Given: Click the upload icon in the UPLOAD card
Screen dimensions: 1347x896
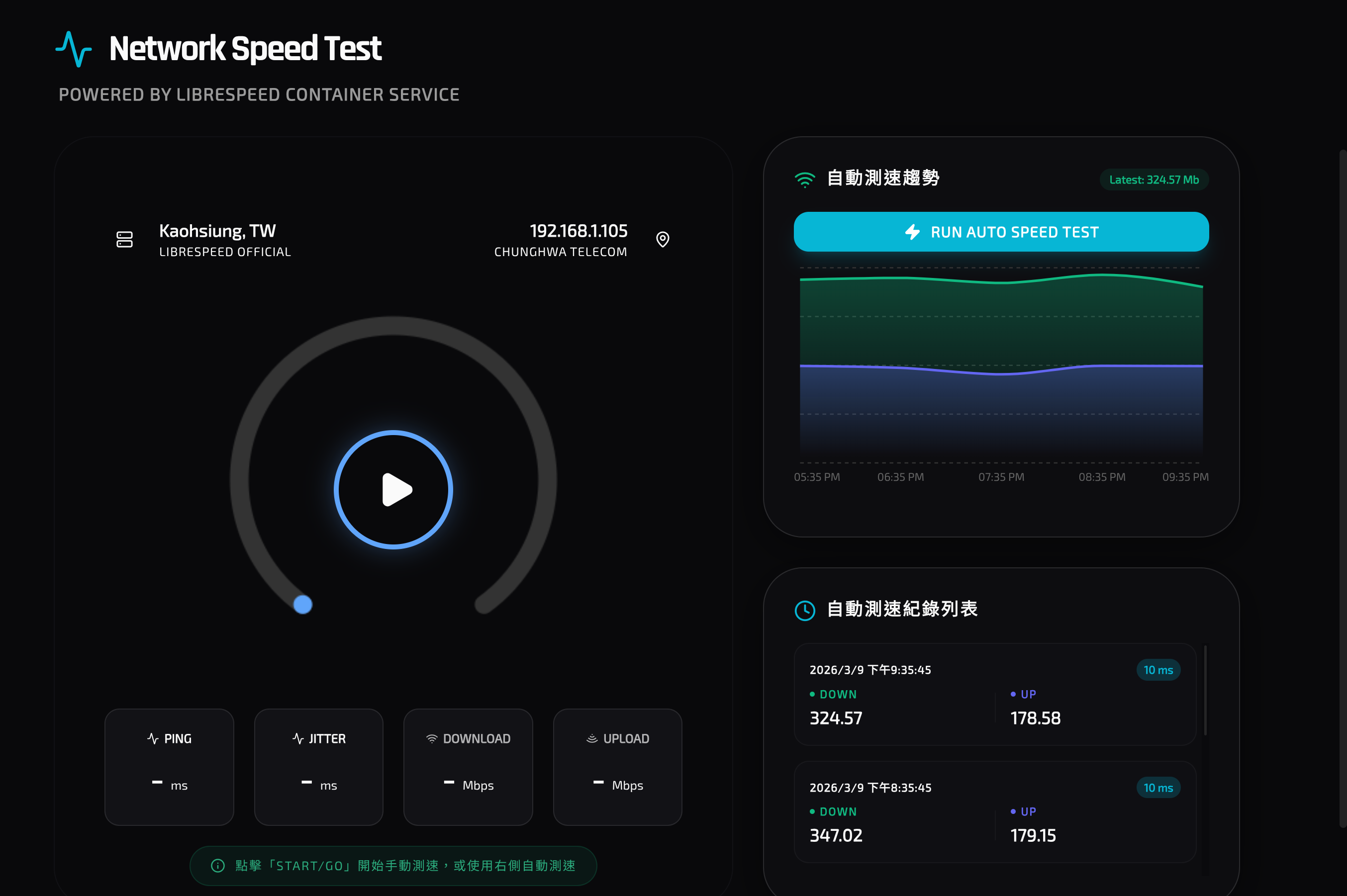Looking at the screenshot, I should 591,738.
